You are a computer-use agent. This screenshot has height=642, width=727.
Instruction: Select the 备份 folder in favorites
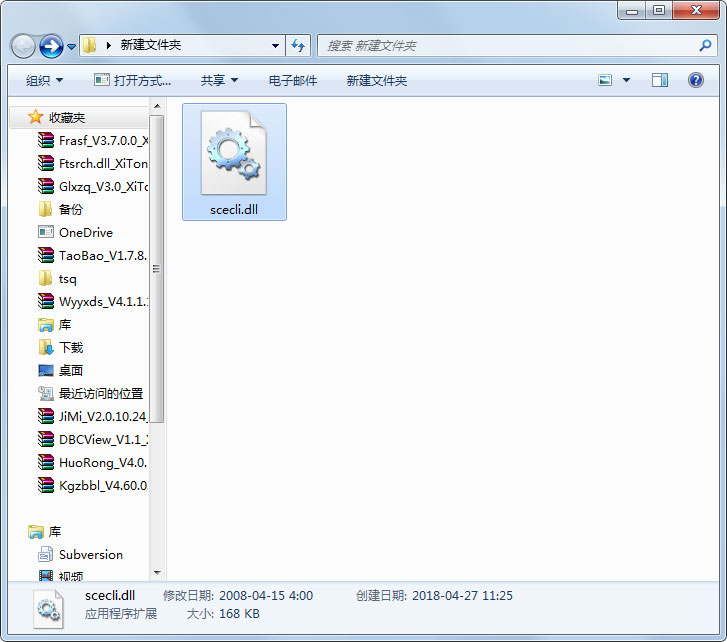point(70,209)
